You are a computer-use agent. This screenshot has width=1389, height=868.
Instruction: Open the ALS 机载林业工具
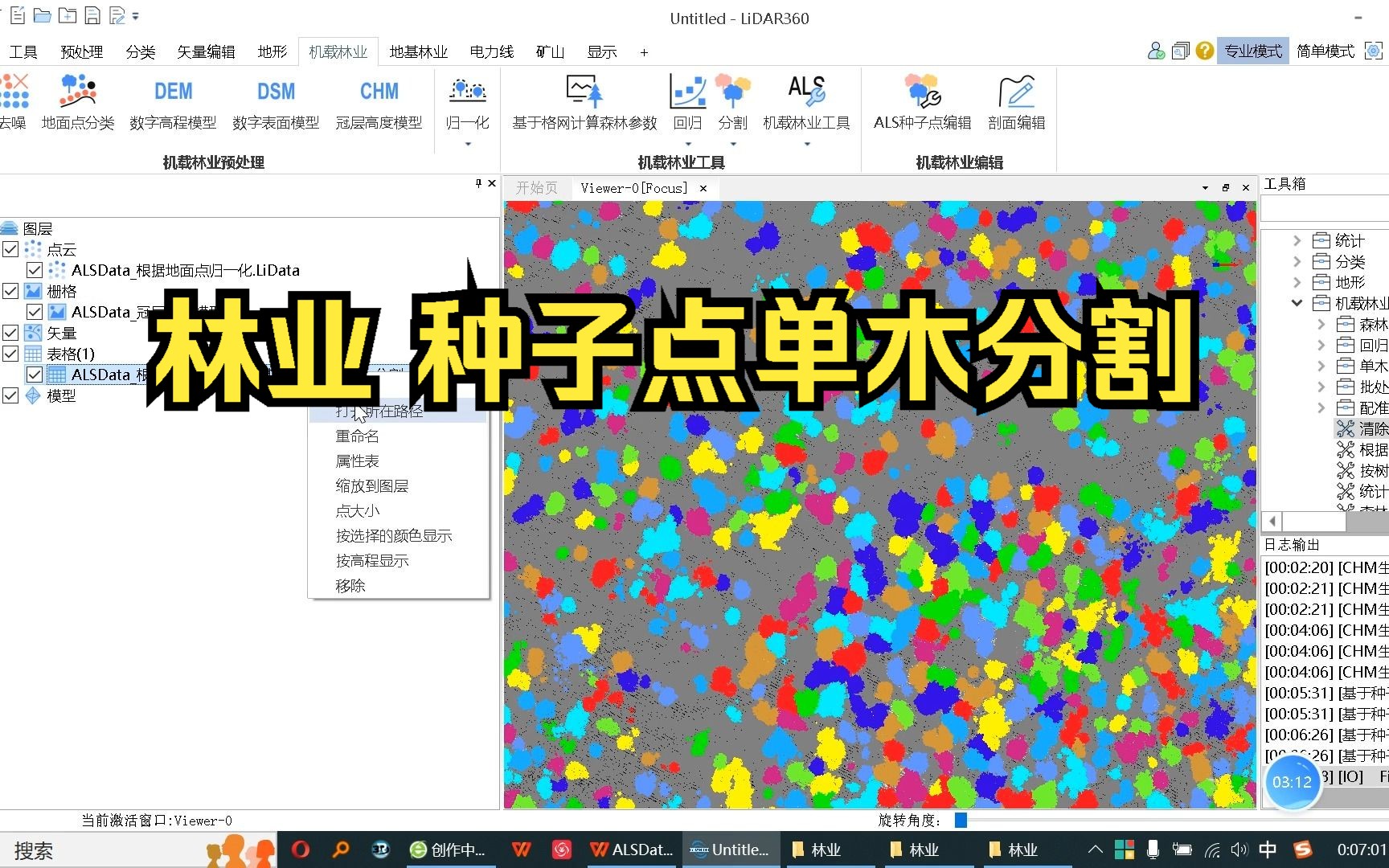click(805, 104)
